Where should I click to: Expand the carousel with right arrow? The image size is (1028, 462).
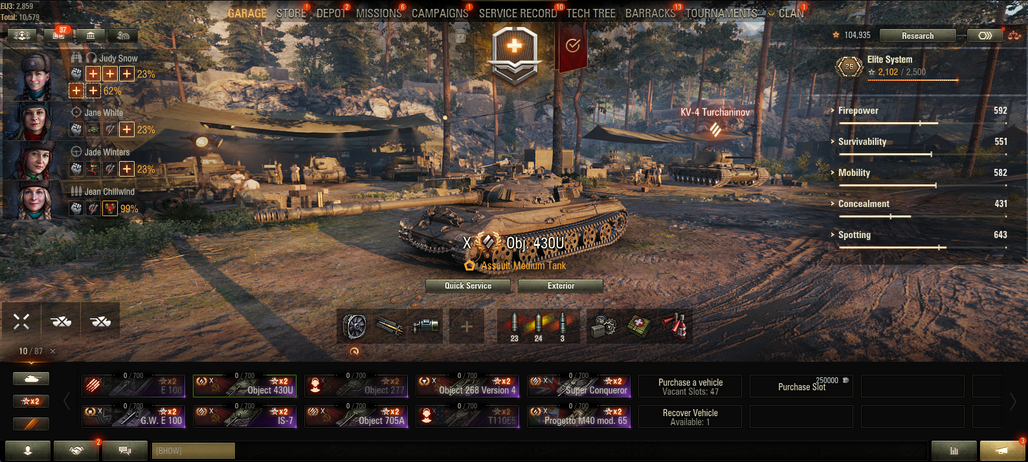click(1013, 400)
